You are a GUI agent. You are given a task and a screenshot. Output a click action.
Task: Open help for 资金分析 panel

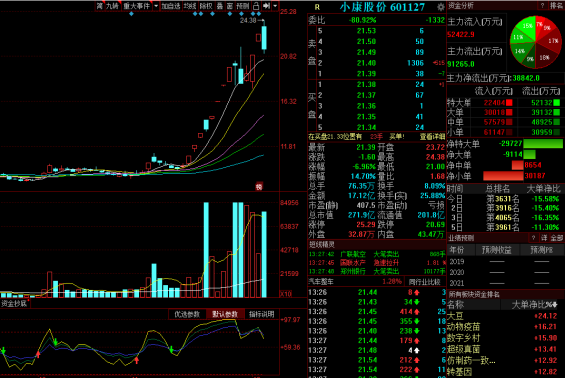(542, 5)
